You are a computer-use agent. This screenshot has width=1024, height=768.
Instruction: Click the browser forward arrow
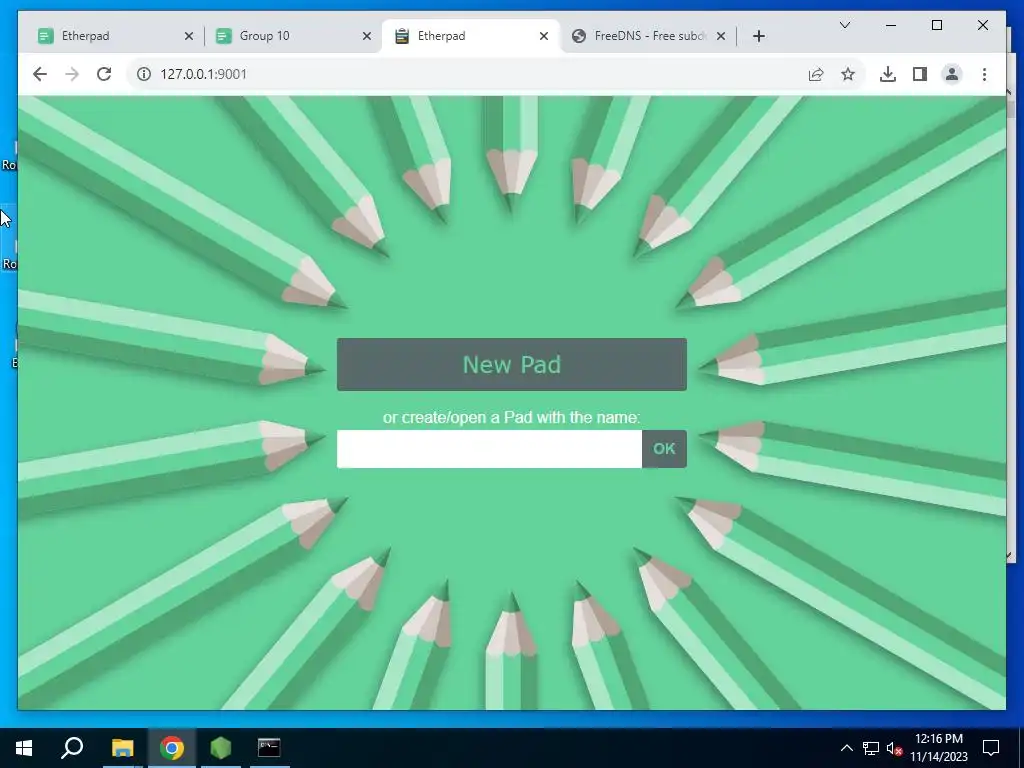pos(72,74)
